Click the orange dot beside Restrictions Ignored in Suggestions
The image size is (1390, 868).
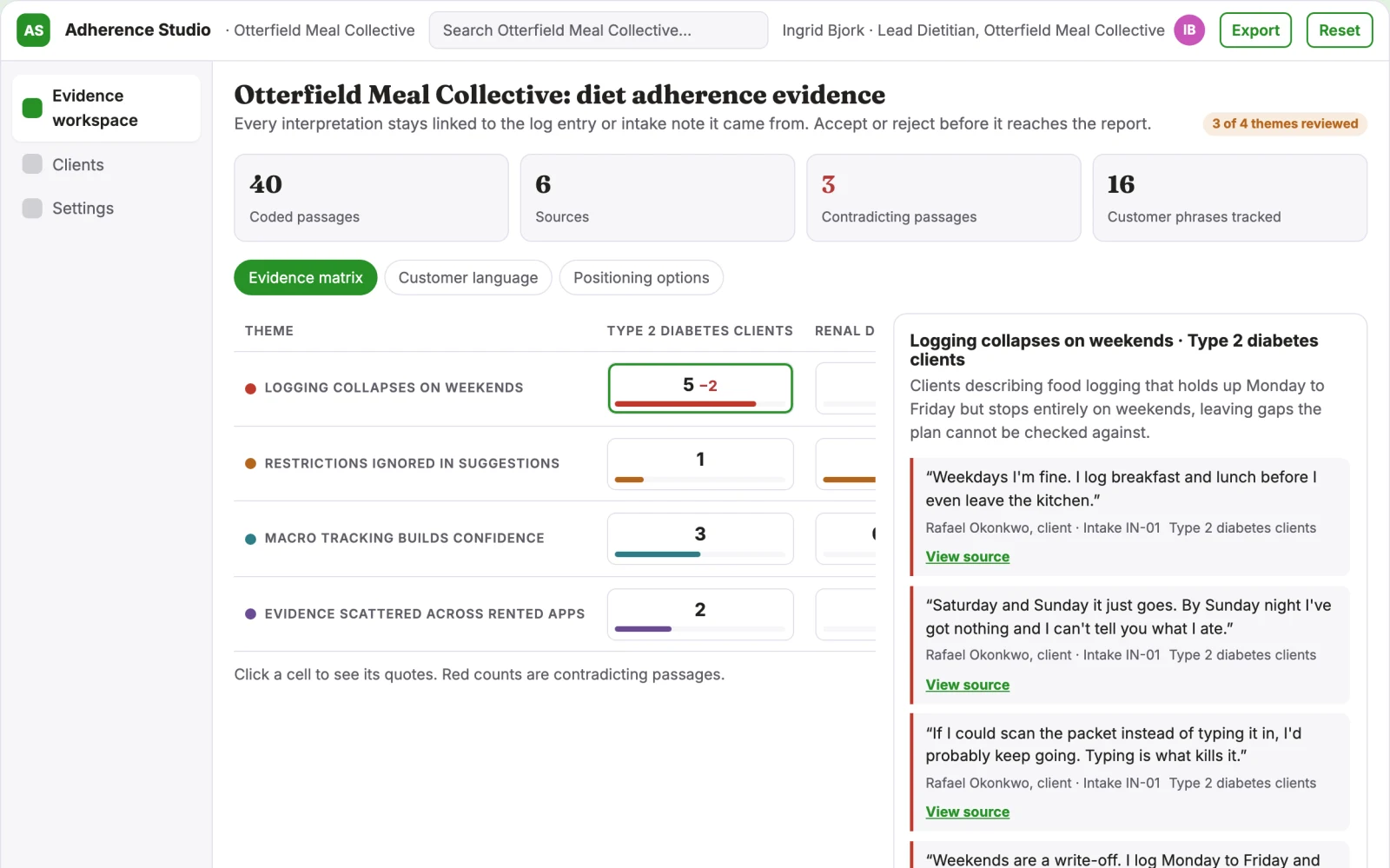tap(250, 463)
